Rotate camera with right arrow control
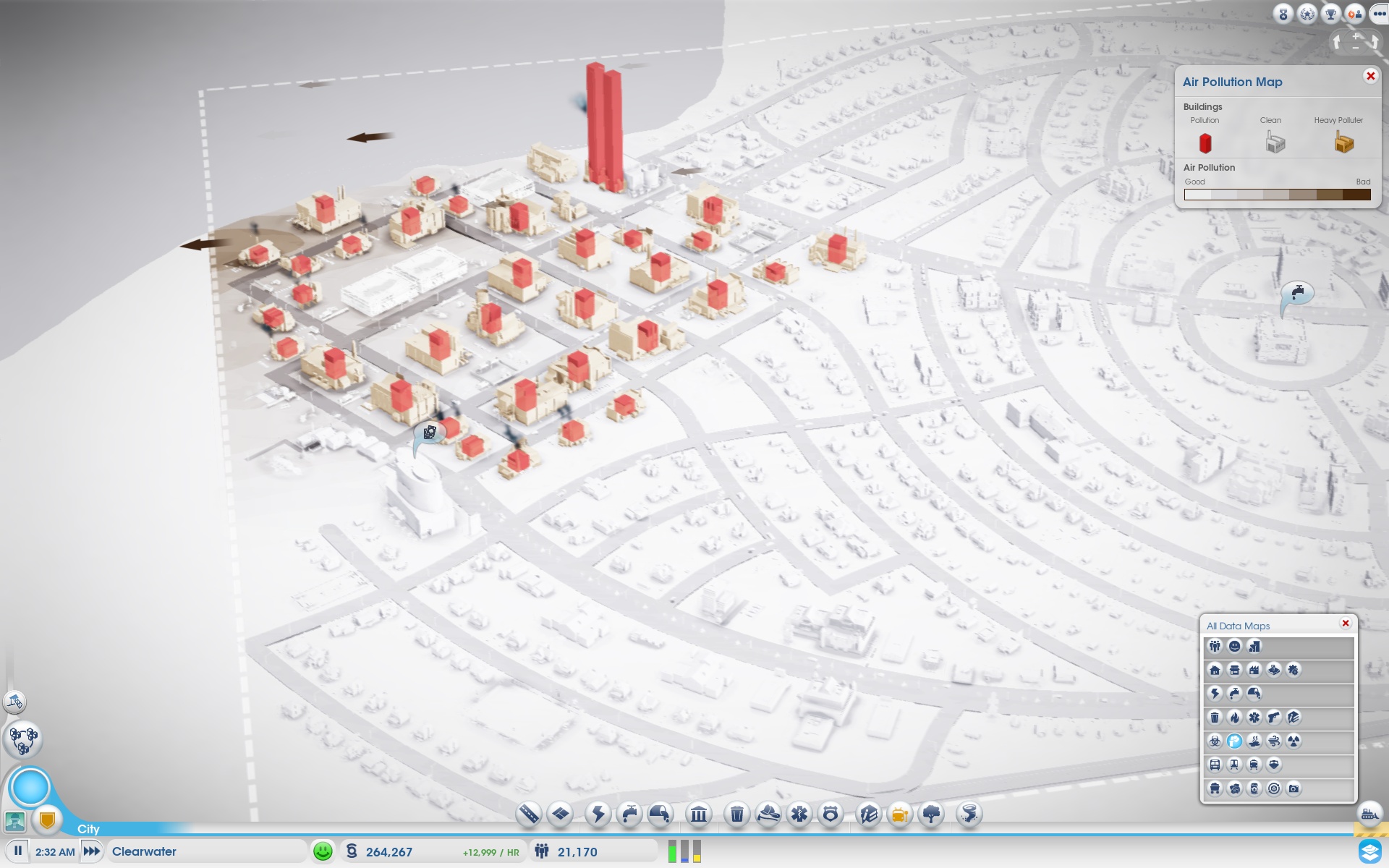Screen dimensions: 1389x868 click(x=1374, y=42)
